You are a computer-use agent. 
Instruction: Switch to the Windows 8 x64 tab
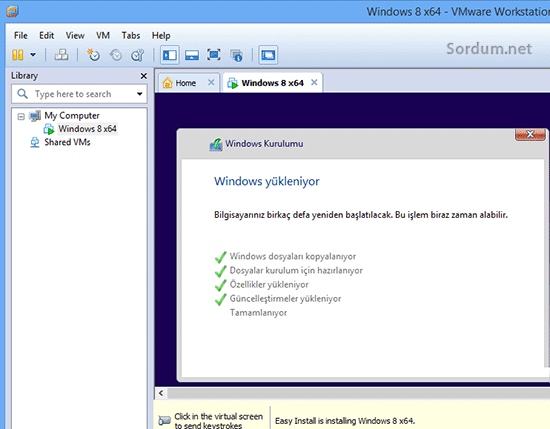[x=272, y=83]
